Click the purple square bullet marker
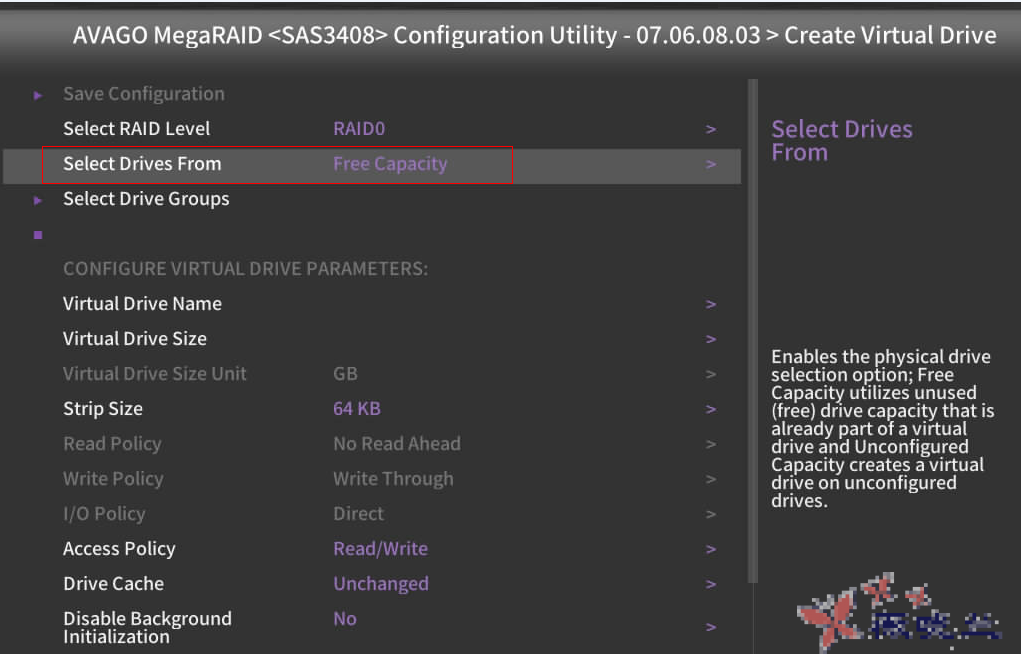1021x654 pixels. [x=38, y=235]
